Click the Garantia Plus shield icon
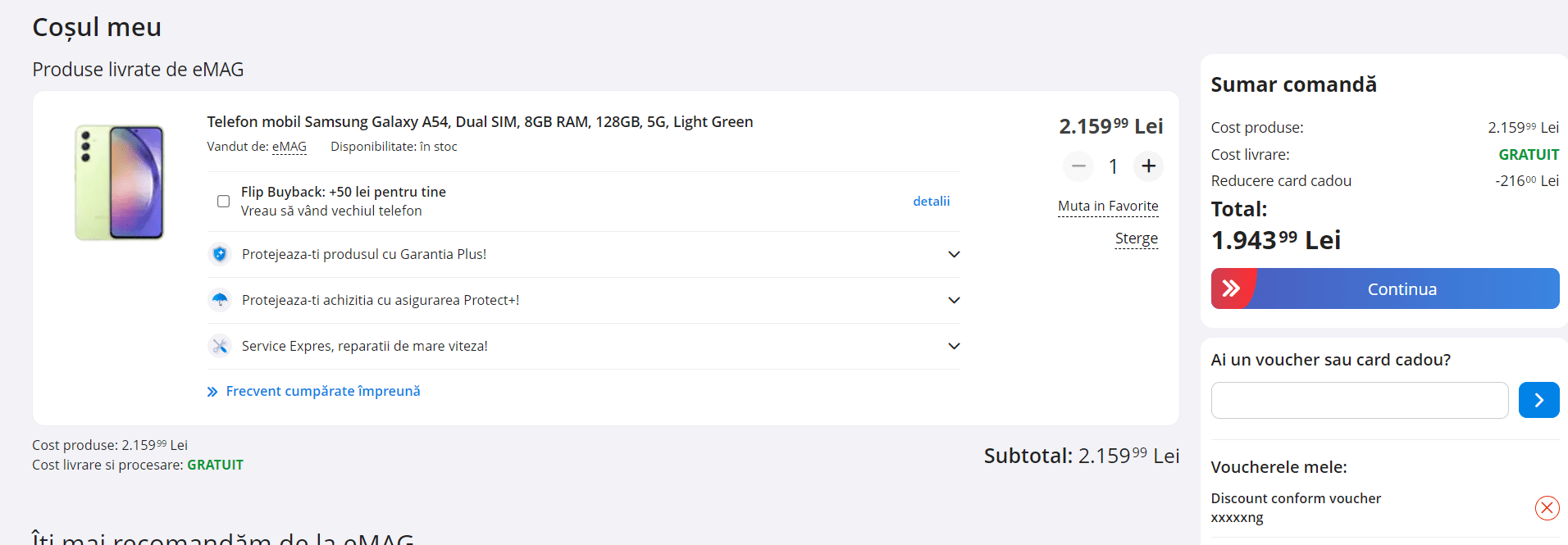The image size is (1568, 545). pos(220,254)
